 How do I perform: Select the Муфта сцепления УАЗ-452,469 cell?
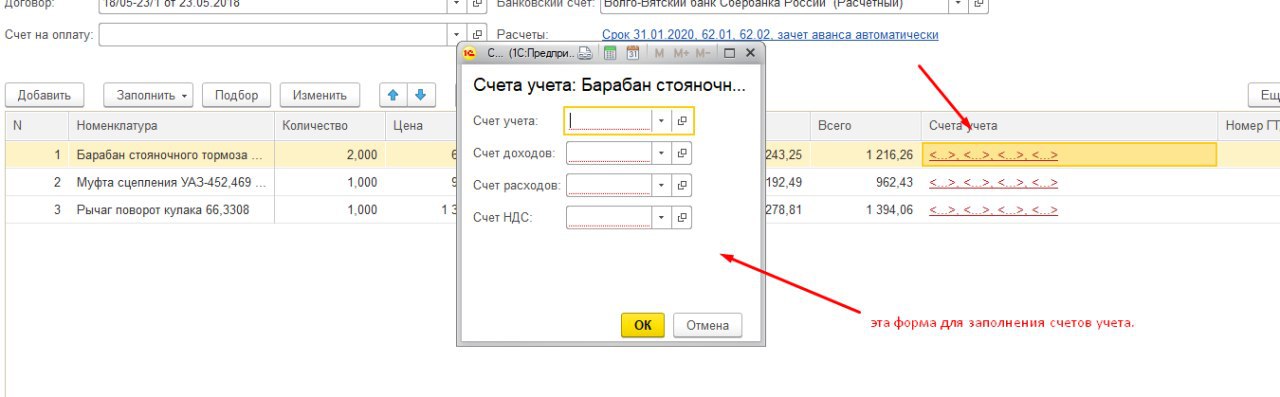(x=171, y=182)
